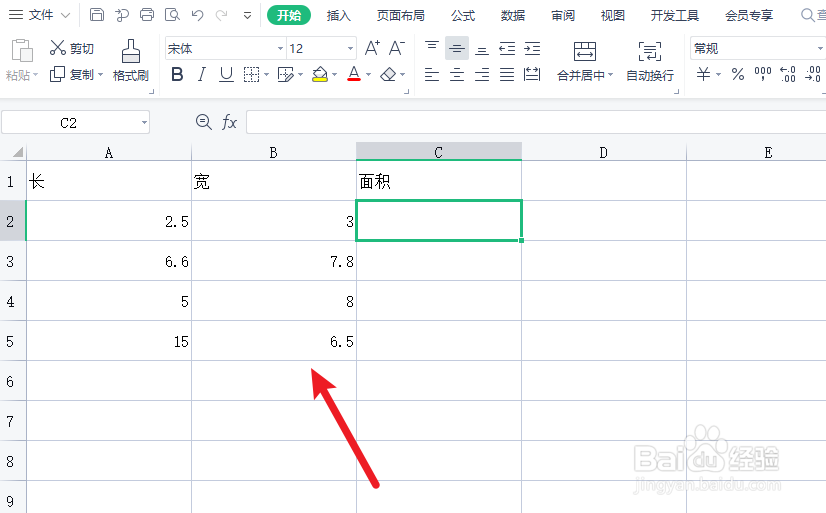Click the formula bar input field

536,122
